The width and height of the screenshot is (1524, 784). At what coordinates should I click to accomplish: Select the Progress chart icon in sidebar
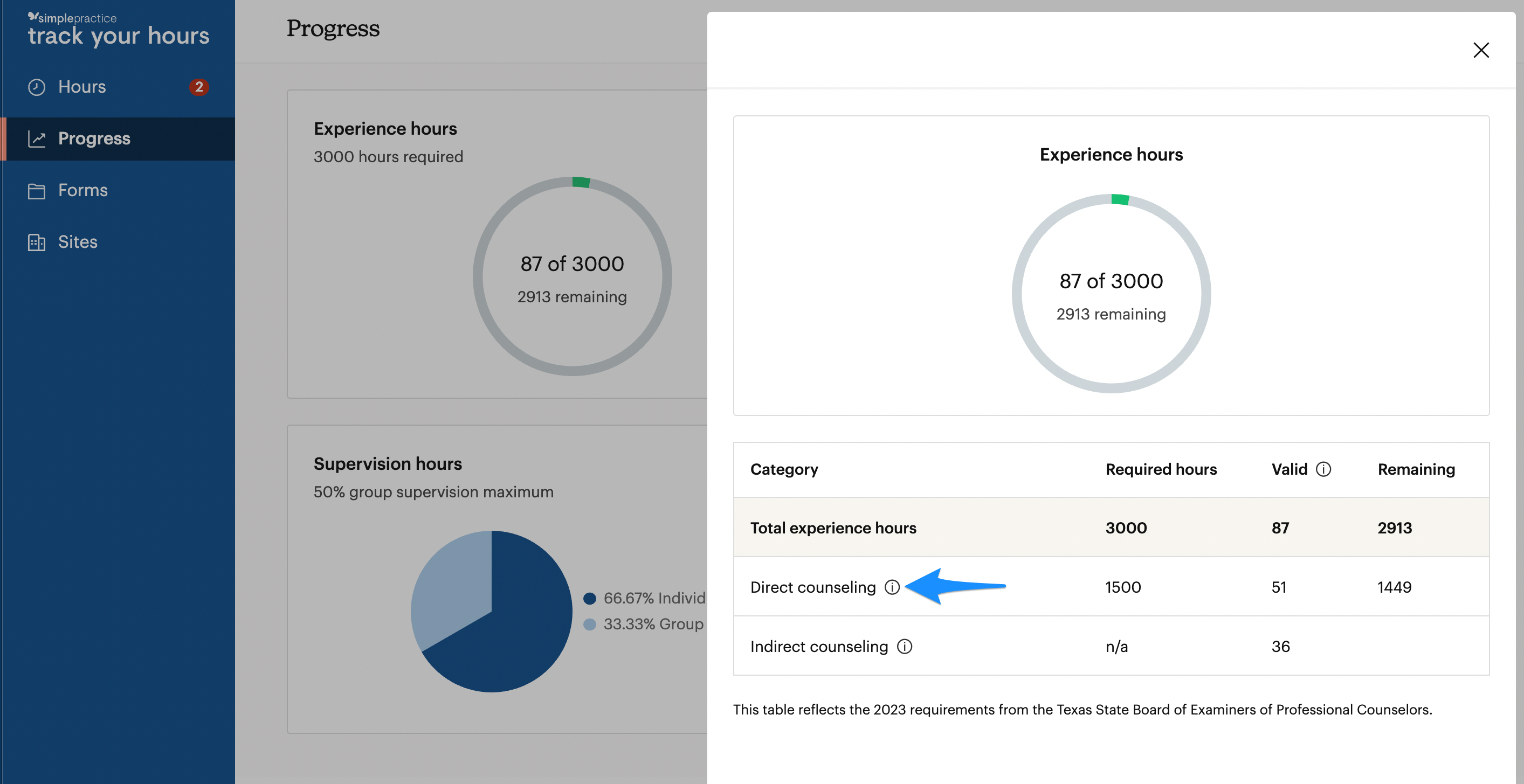coord(37,138)
